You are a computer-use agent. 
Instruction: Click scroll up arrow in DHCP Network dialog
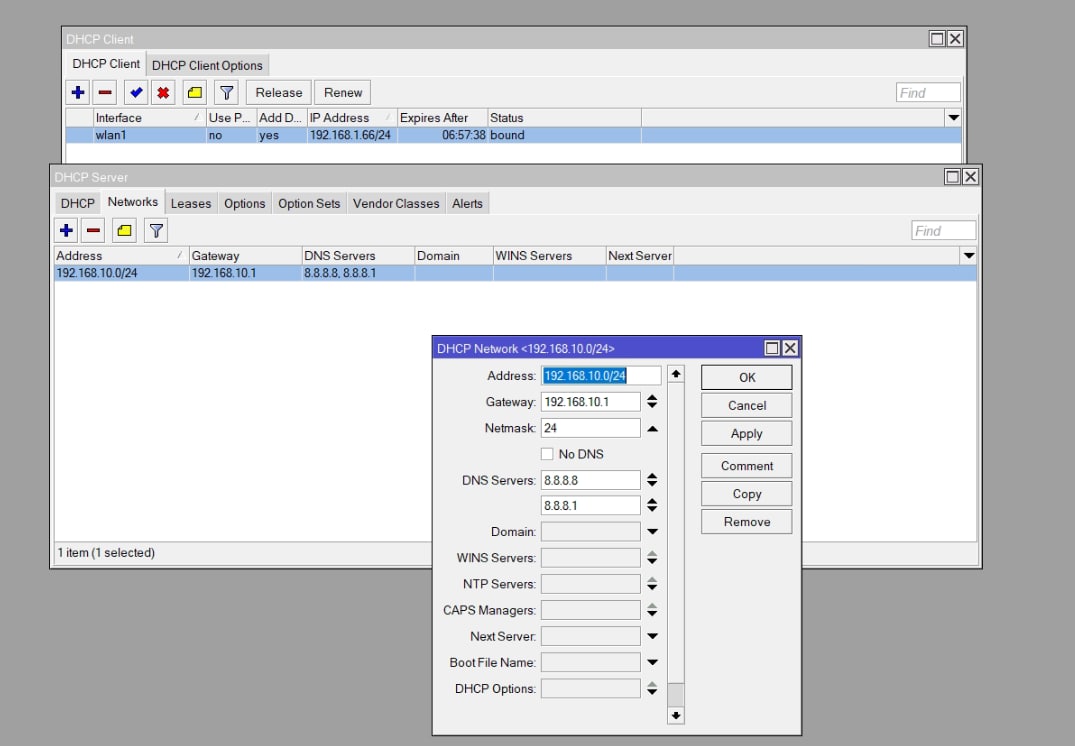coord(676,374)
